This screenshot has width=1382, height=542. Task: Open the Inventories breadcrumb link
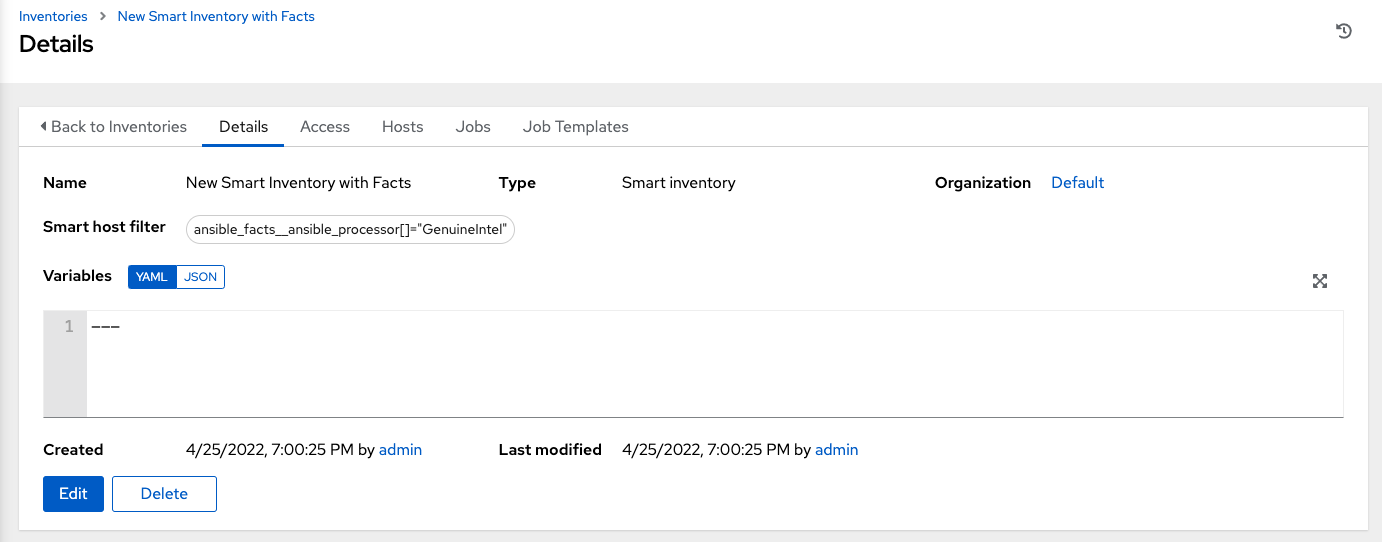click(x=53, y=16)
